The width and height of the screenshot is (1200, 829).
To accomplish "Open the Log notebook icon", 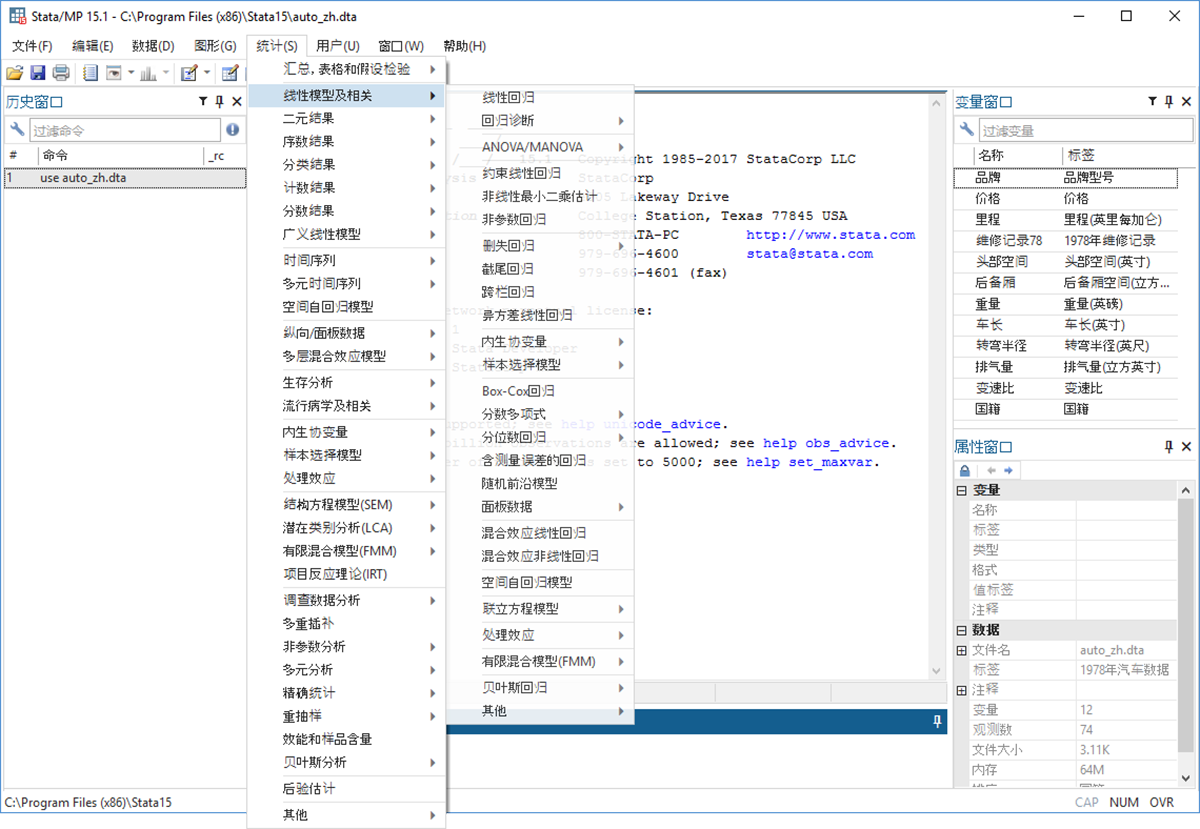I will (91, 73).
